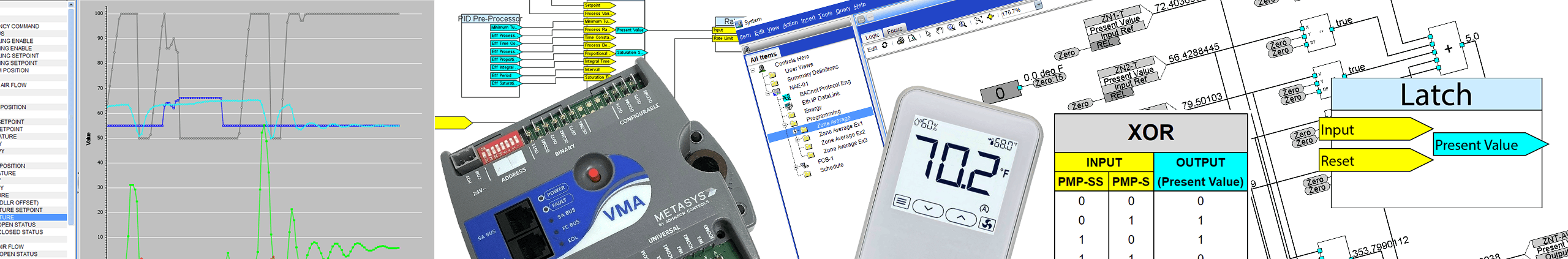Open the Action menu

click(x=790, y=24)
